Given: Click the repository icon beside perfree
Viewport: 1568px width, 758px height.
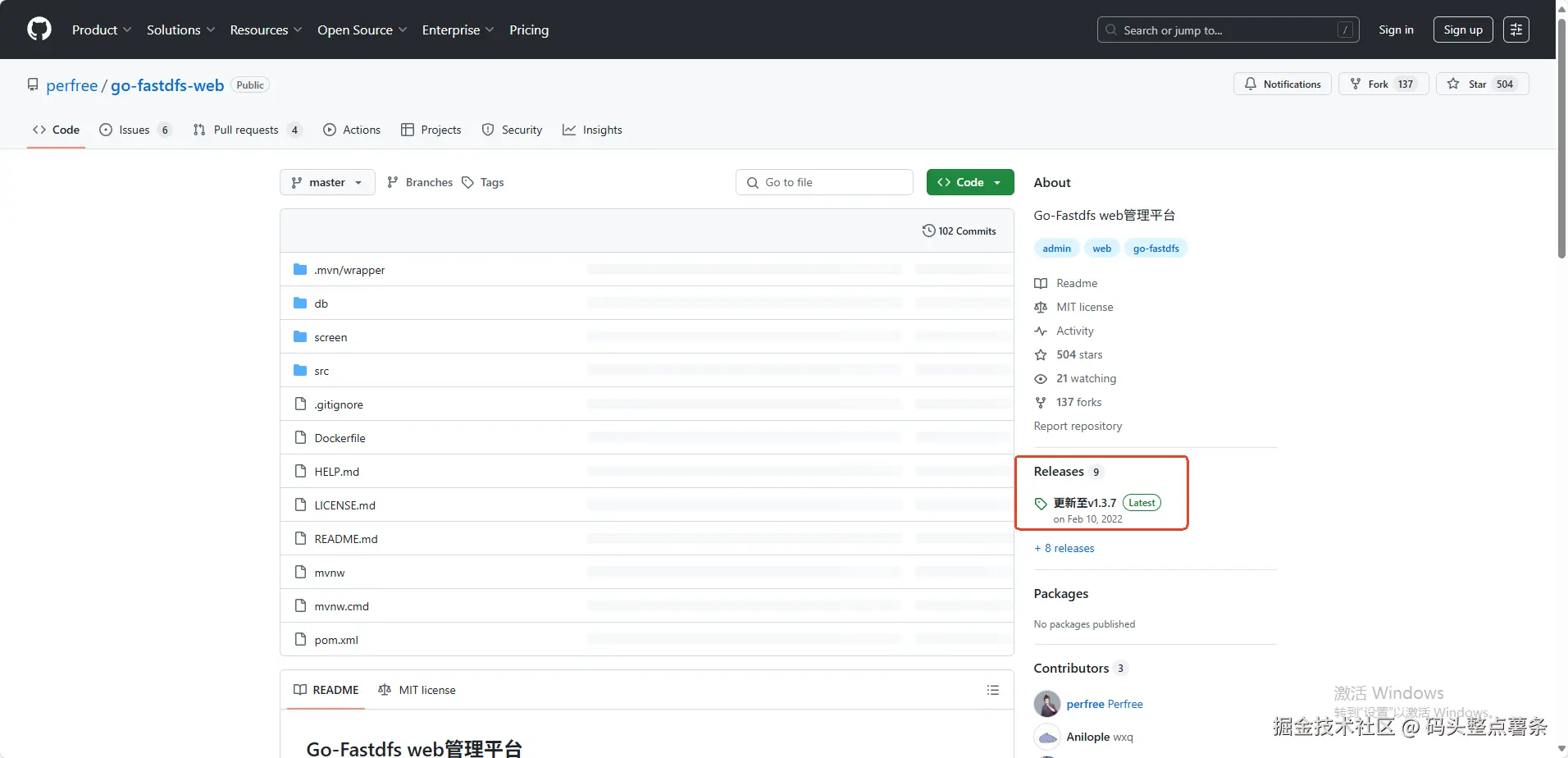Looking at the screenshot, I should pyautogui.click(x=33, y=85).
